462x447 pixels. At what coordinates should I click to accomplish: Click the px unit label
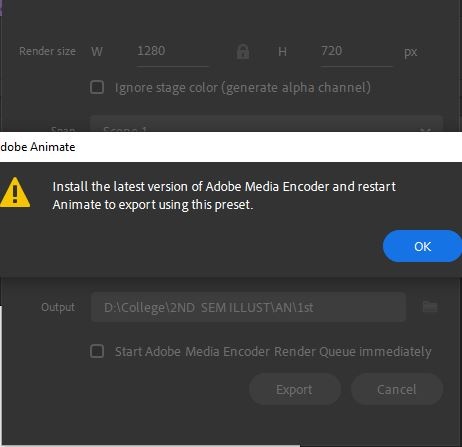411,52
